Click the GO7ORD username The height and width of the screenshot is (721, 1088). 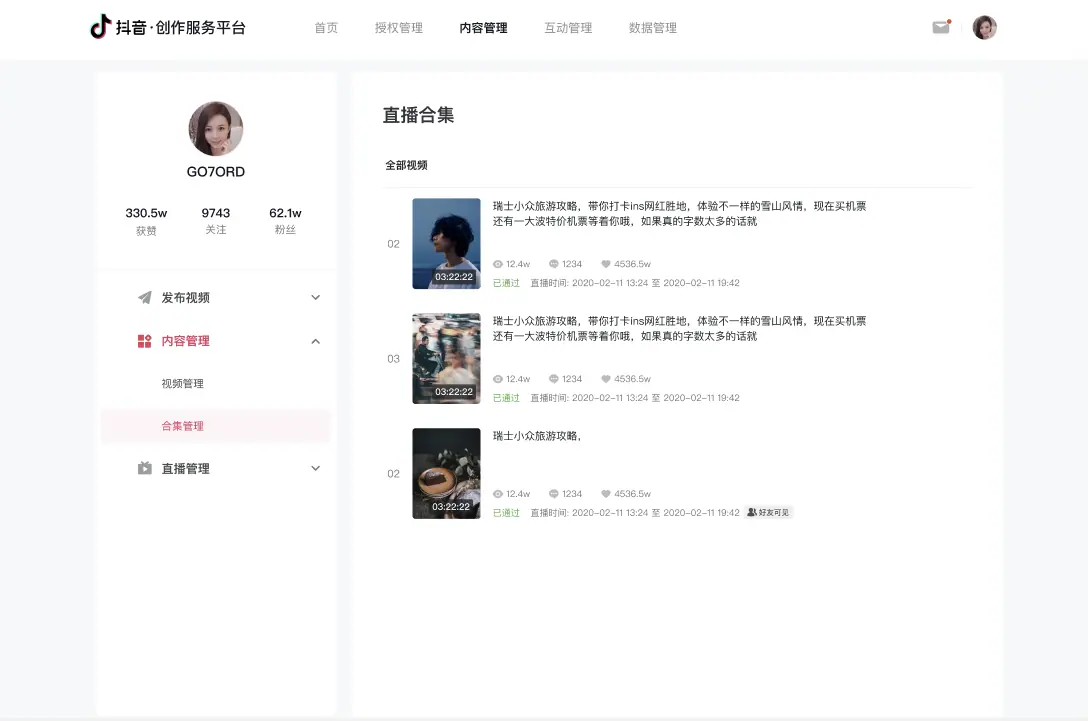(x=216, y=171)
